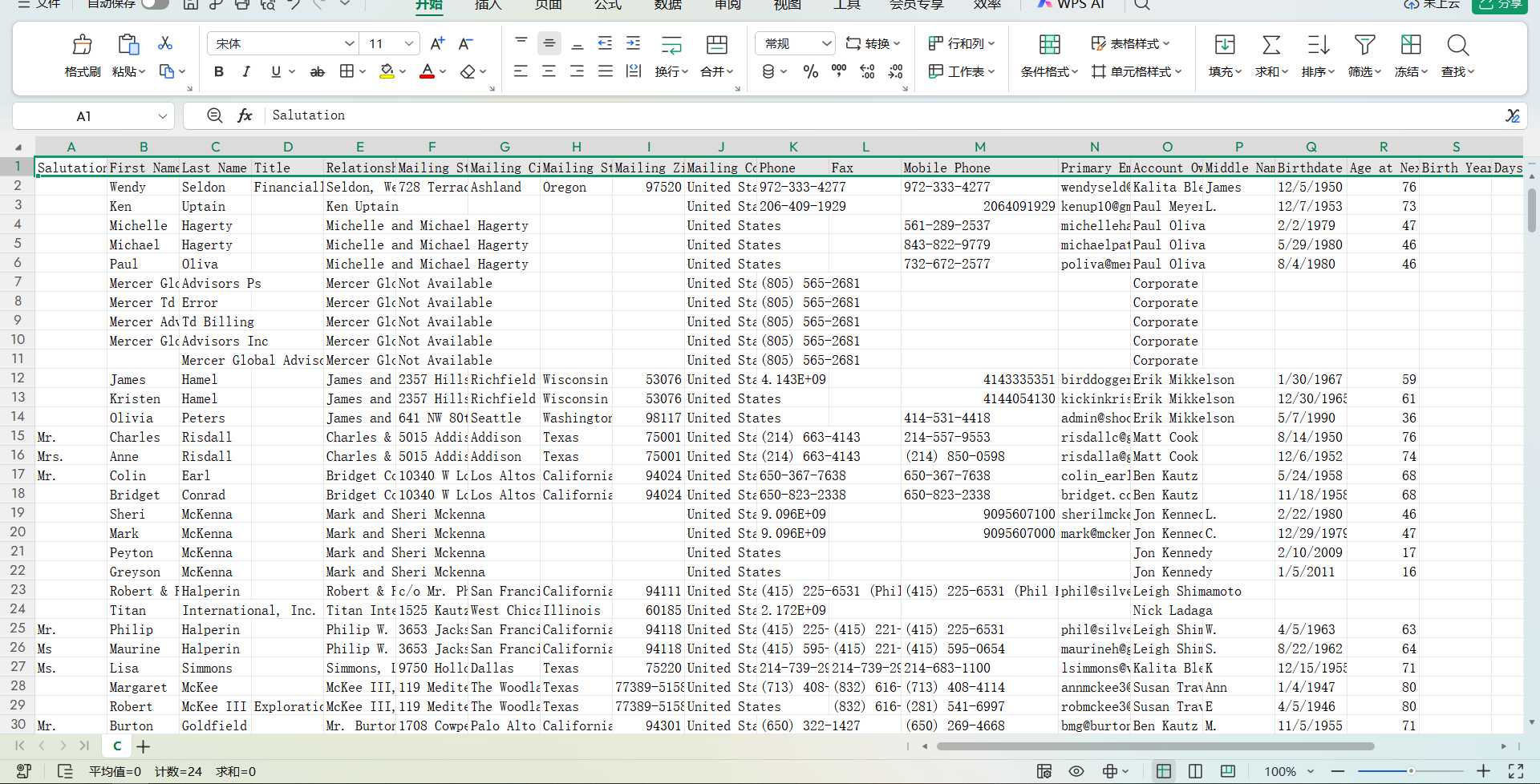Open the 工作表 worksheet dropdown

[x=961, y=71]
